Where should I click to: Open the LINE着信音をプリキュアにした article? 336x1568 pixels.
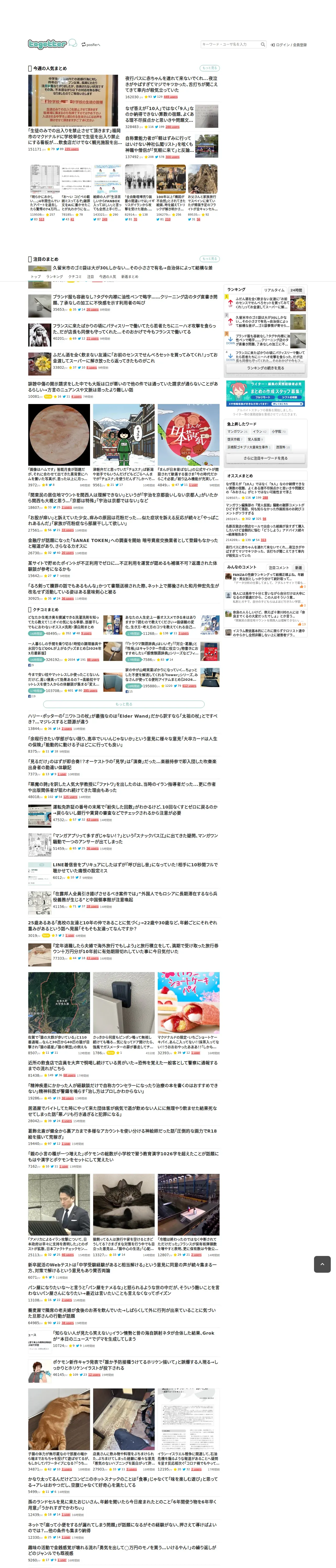tap(135, 867)
